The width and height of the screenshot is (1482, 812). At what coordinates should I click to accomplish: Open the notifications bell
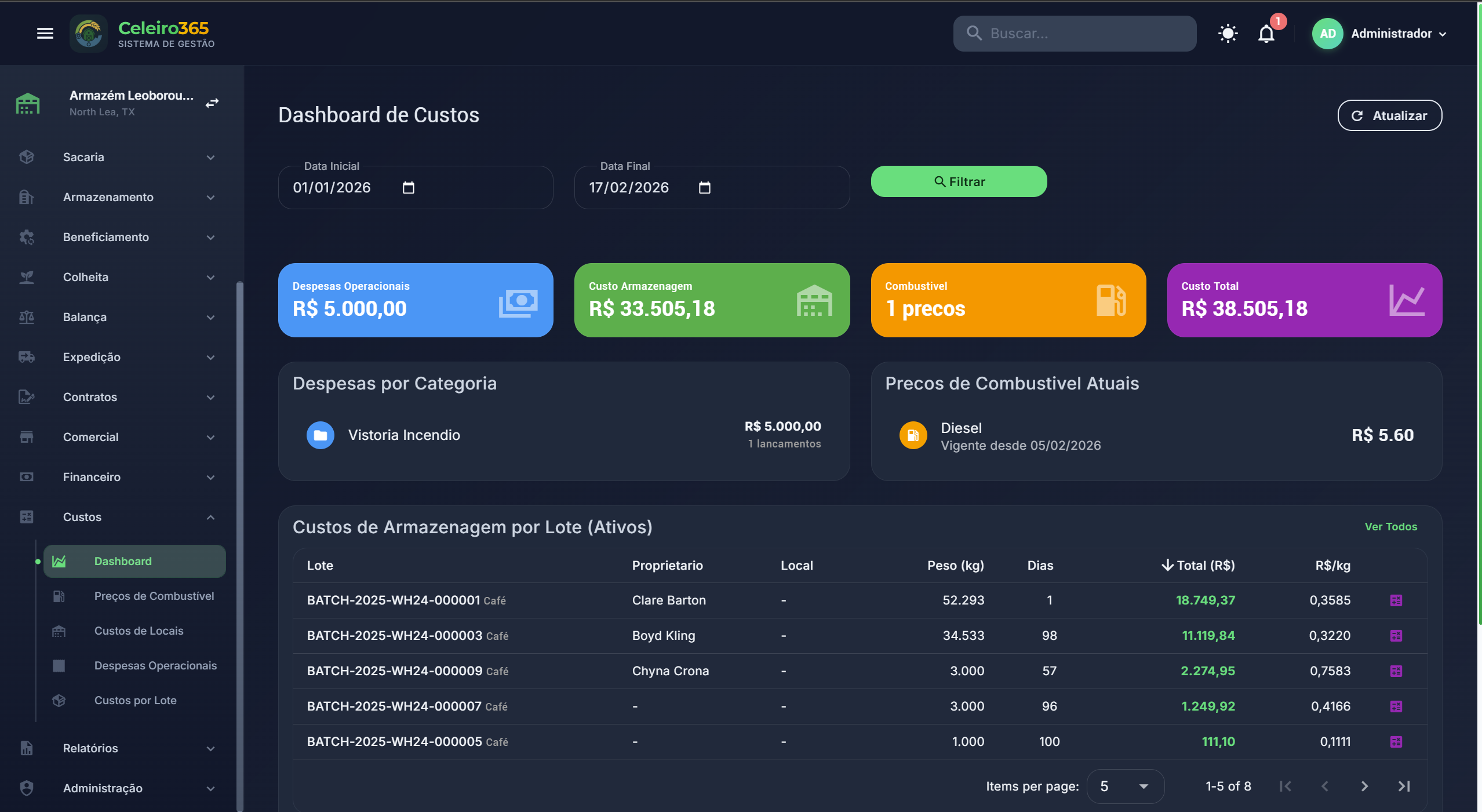pos(1266,34)
